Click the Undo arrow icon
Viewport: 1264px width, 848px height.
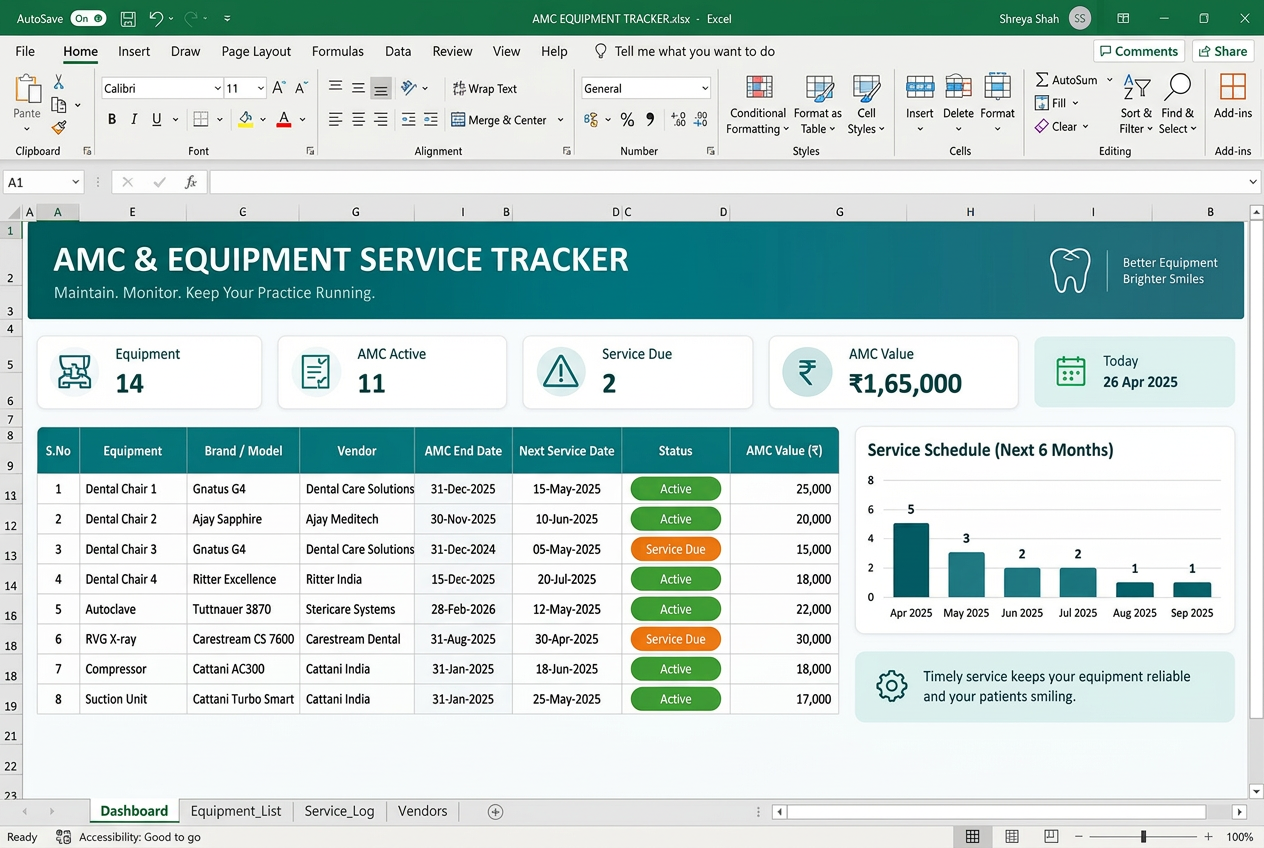156,18
